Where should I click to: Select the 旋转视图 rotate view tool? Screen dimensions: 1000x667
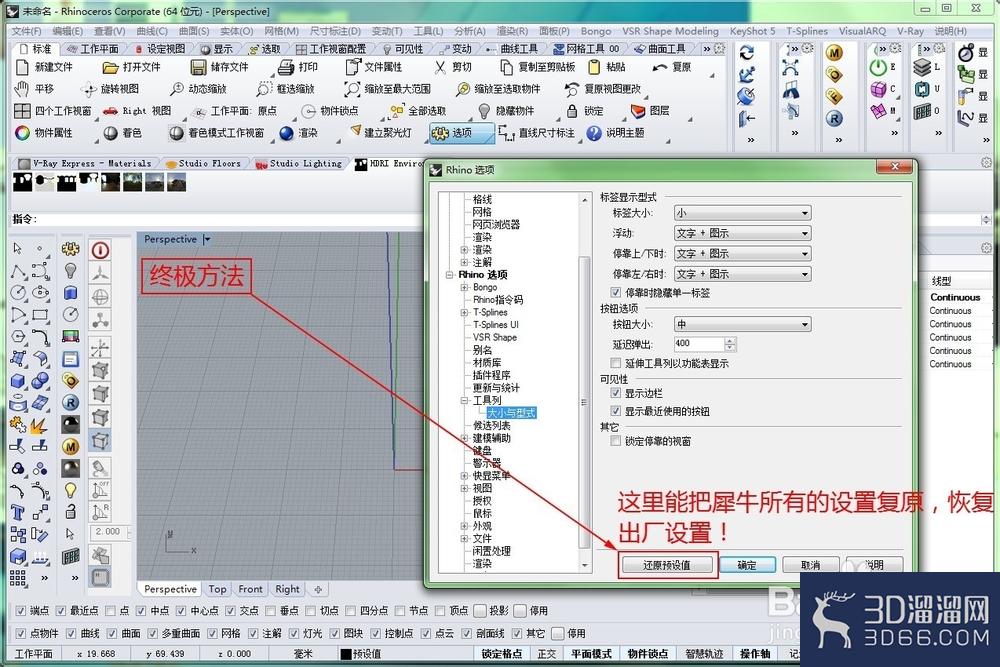tap(89, 89)
